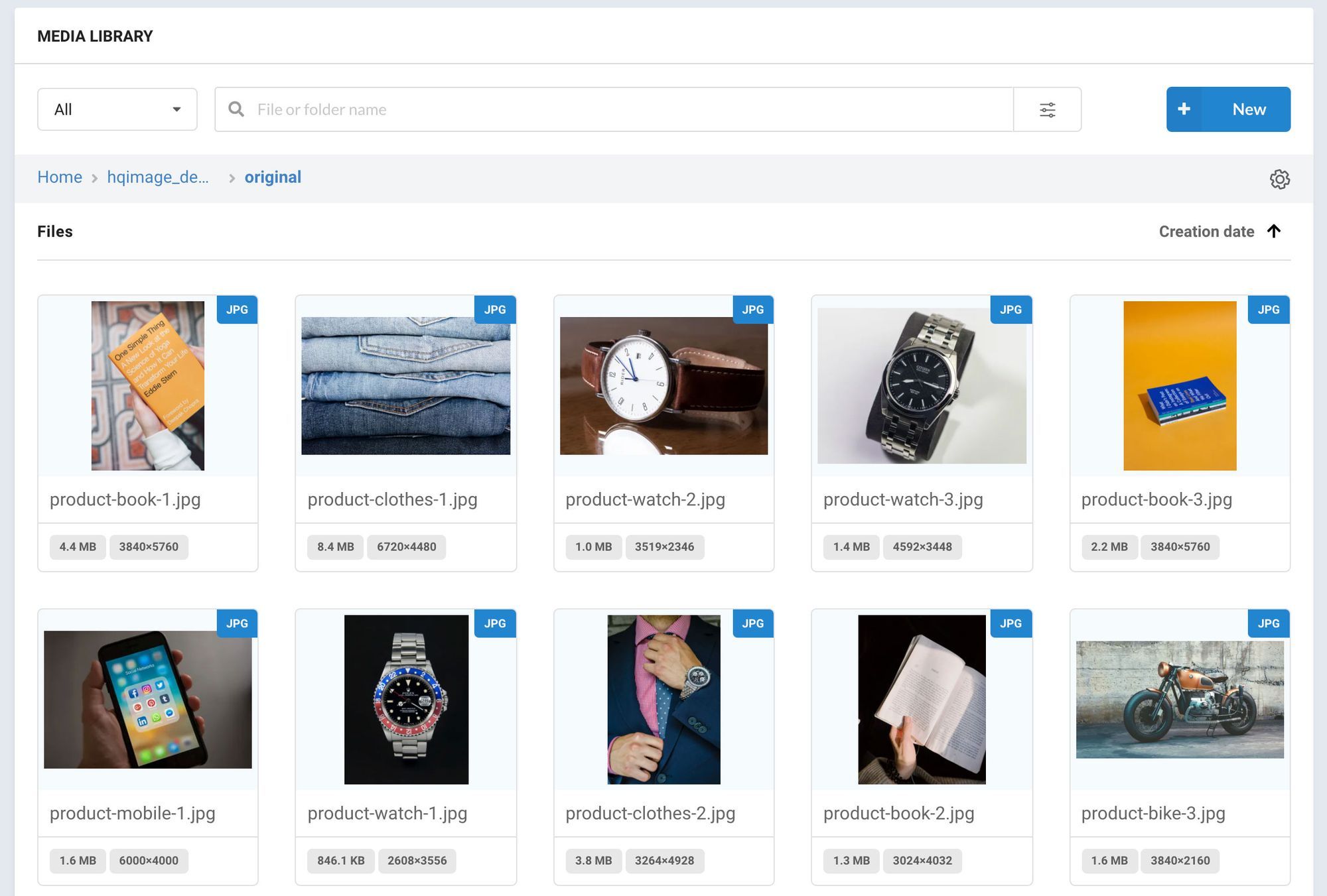Open the search filter options icon
Screen dimensions: 1327x896
coord(1047,109)
